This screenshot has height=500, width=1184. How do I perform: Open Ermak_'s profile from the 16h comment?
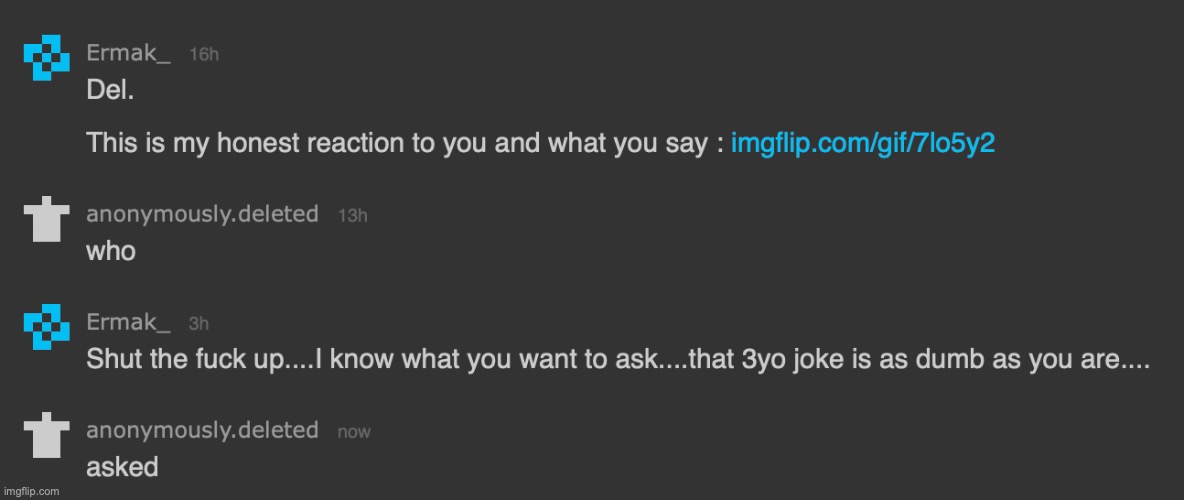(128, 53)
